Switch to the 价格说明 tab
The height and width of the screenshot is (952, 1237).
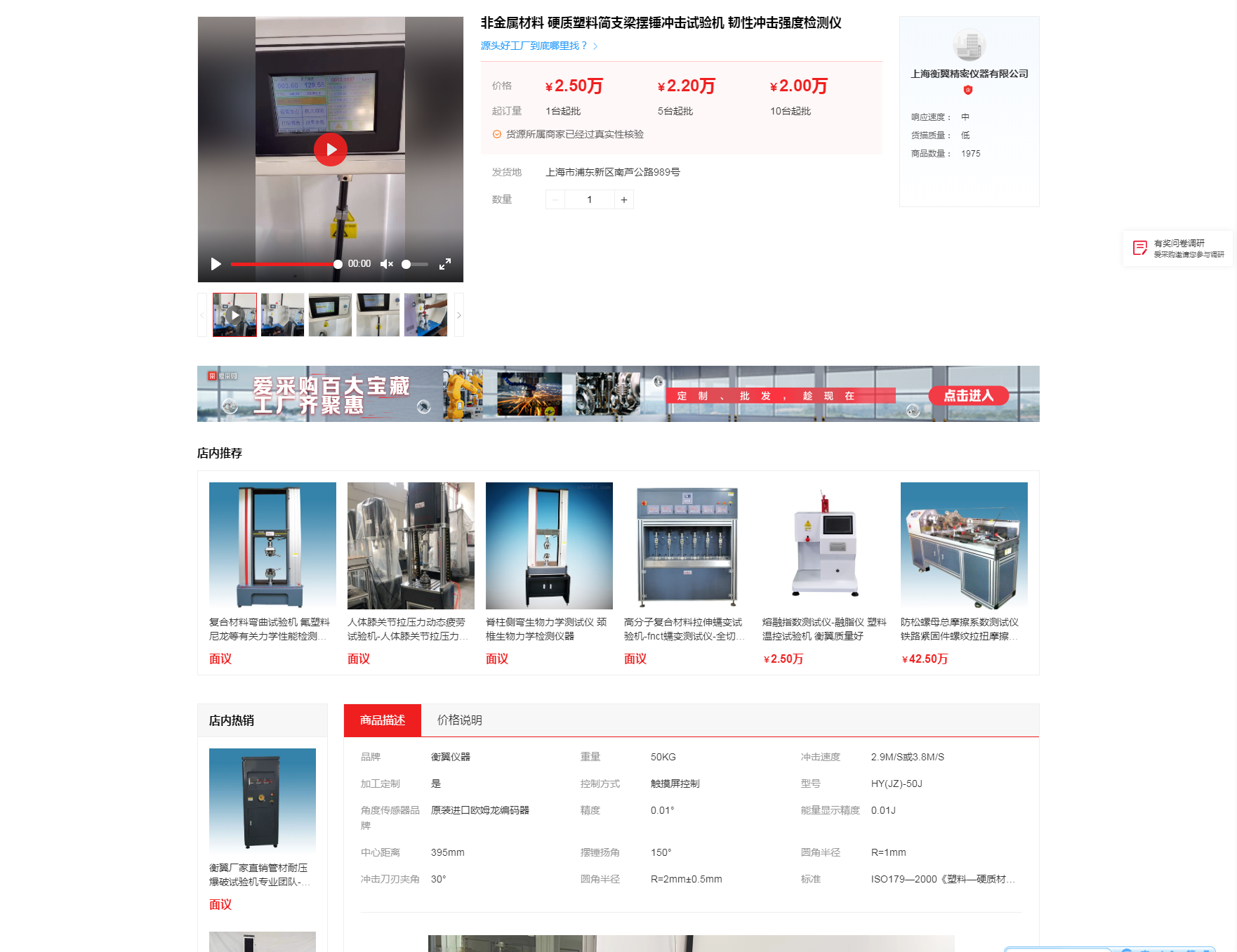(459, 720)
